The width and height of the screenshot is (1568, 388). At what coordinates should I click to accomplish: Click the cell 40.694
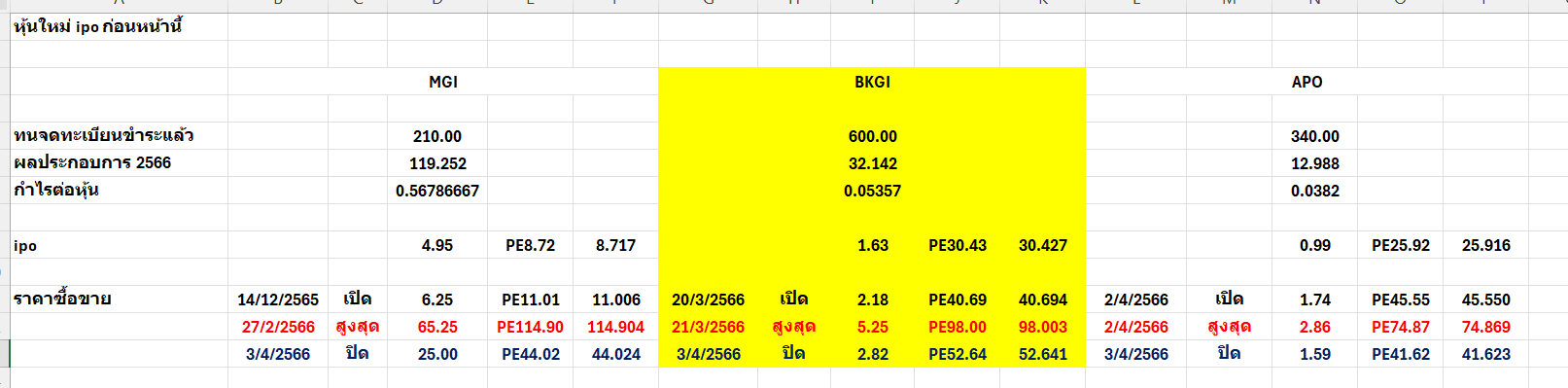tap(1043, 300)
